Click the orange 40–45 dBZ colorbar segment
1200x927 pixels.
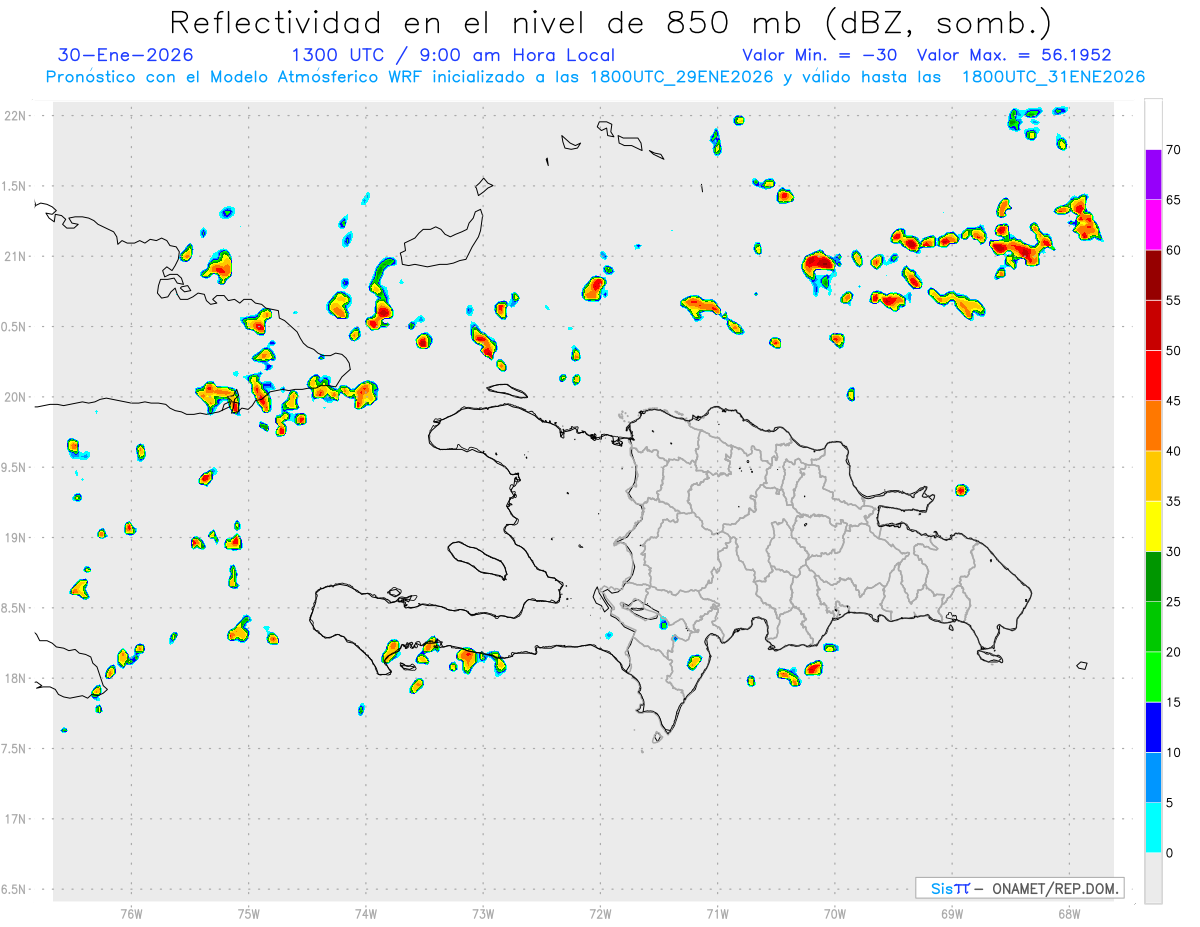pos(1153,426)
